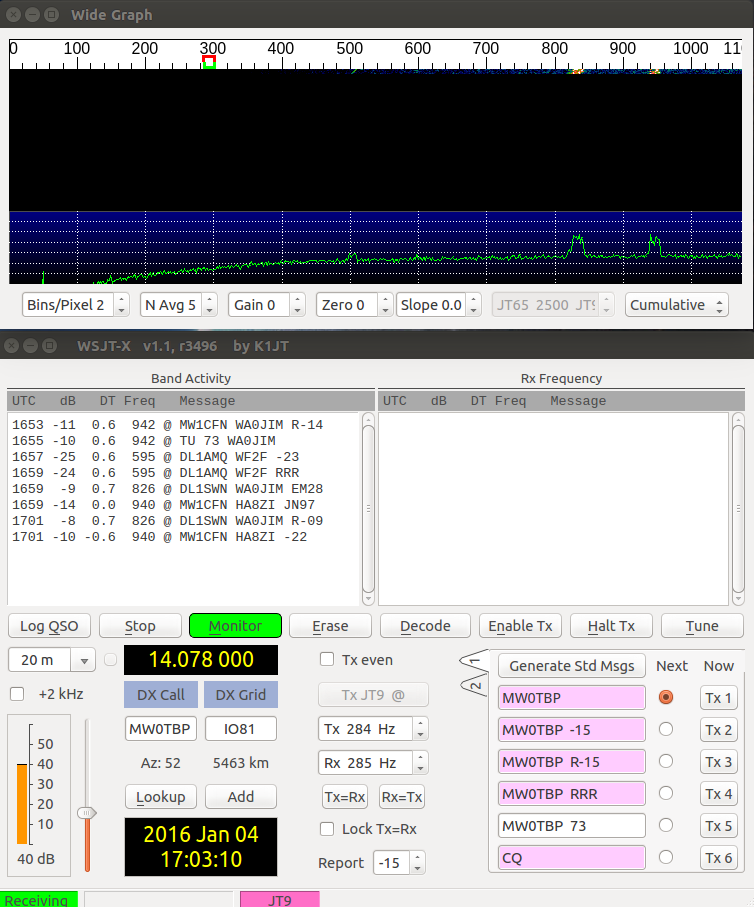
Task: Click the audio level slider handle
Action: (x=87, y=813)
